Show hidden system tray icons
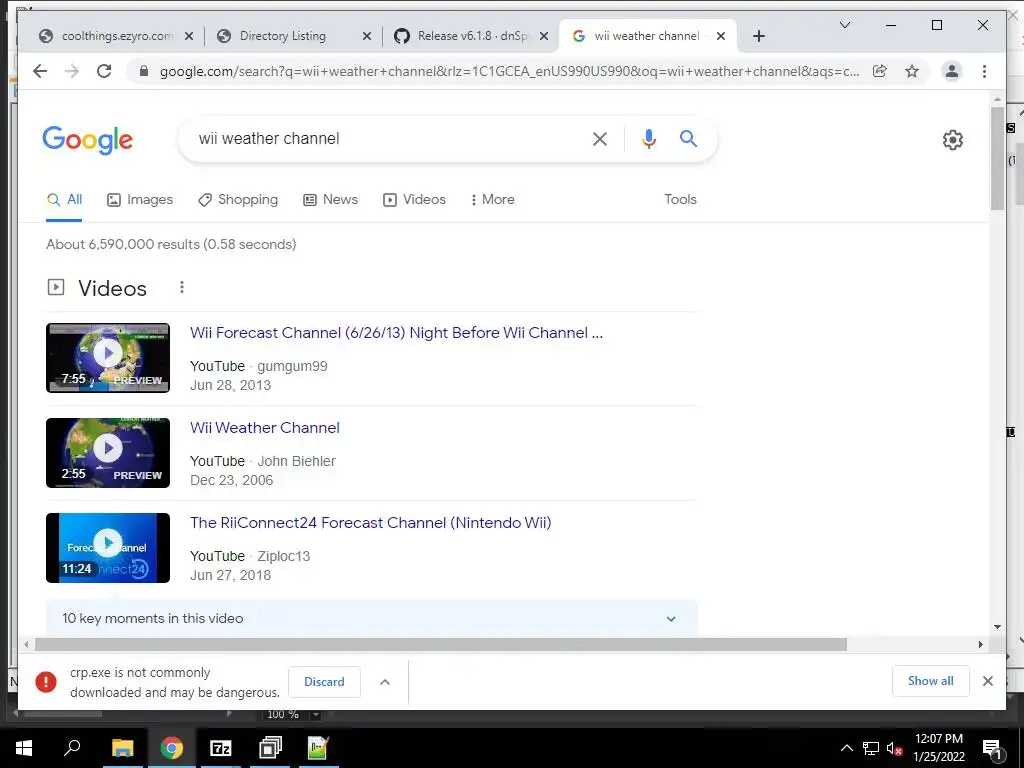Viewport: 1024px width, 768px height. pos(846,748)
